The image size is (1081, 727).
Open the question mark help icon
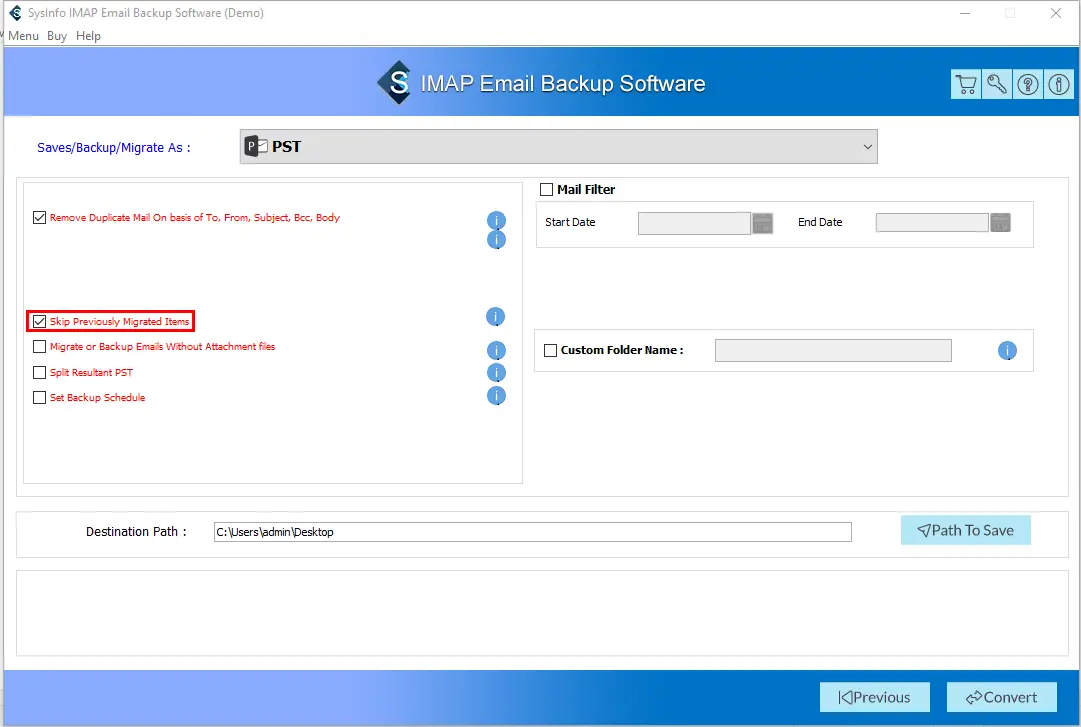[1028, 84]
